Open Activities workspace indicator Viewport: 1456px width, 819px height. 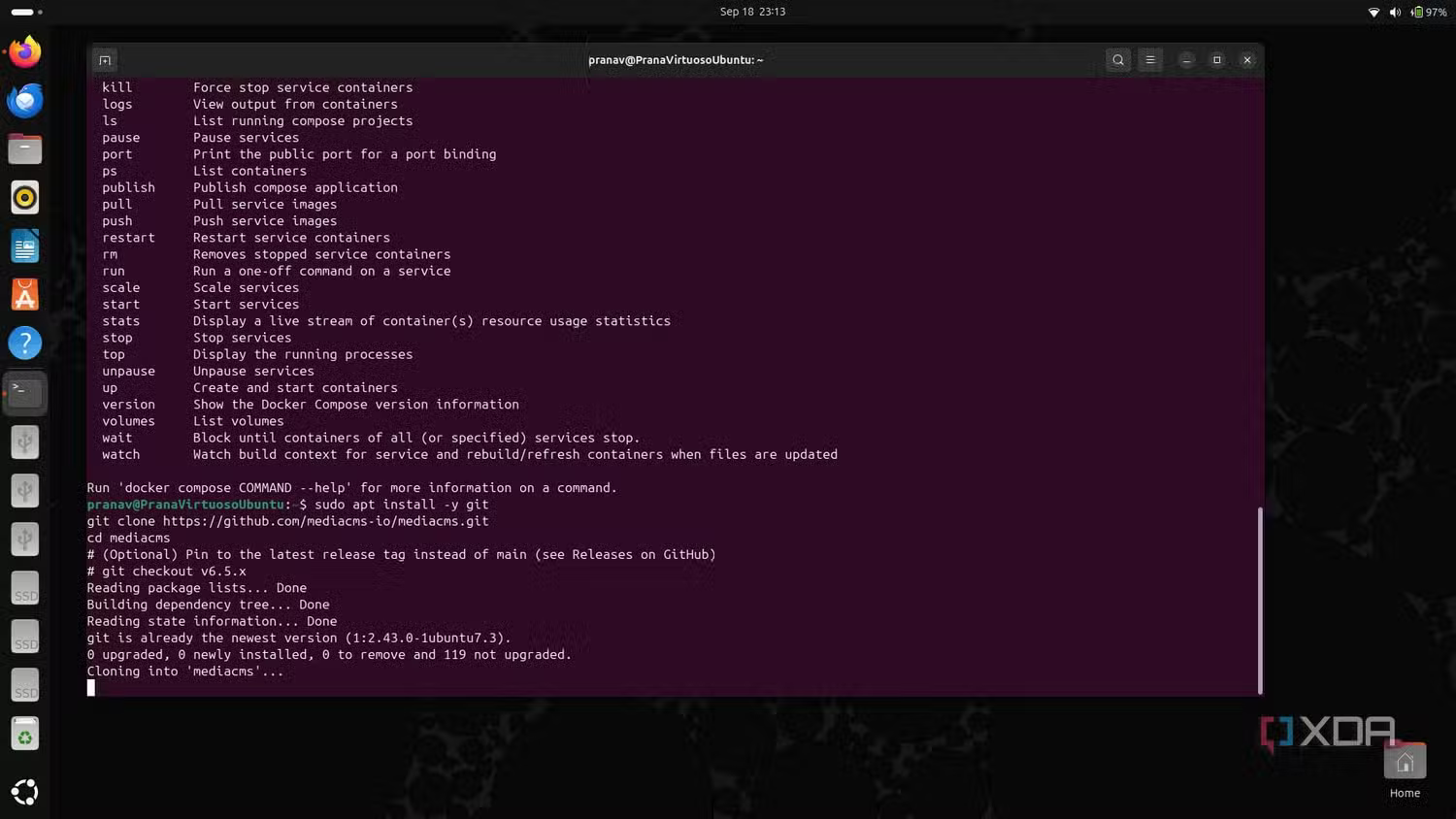coord(26,12)
